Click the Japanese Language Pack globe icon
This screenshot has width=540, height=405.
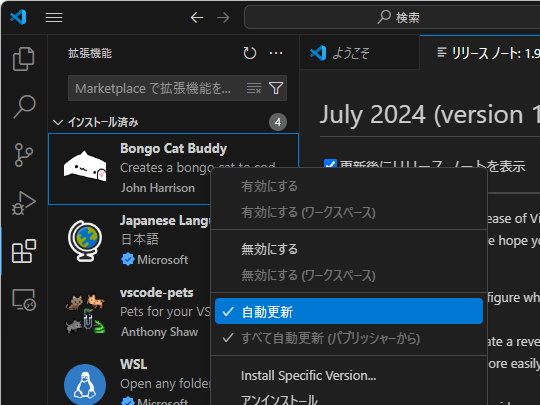[x=85, y=240]
